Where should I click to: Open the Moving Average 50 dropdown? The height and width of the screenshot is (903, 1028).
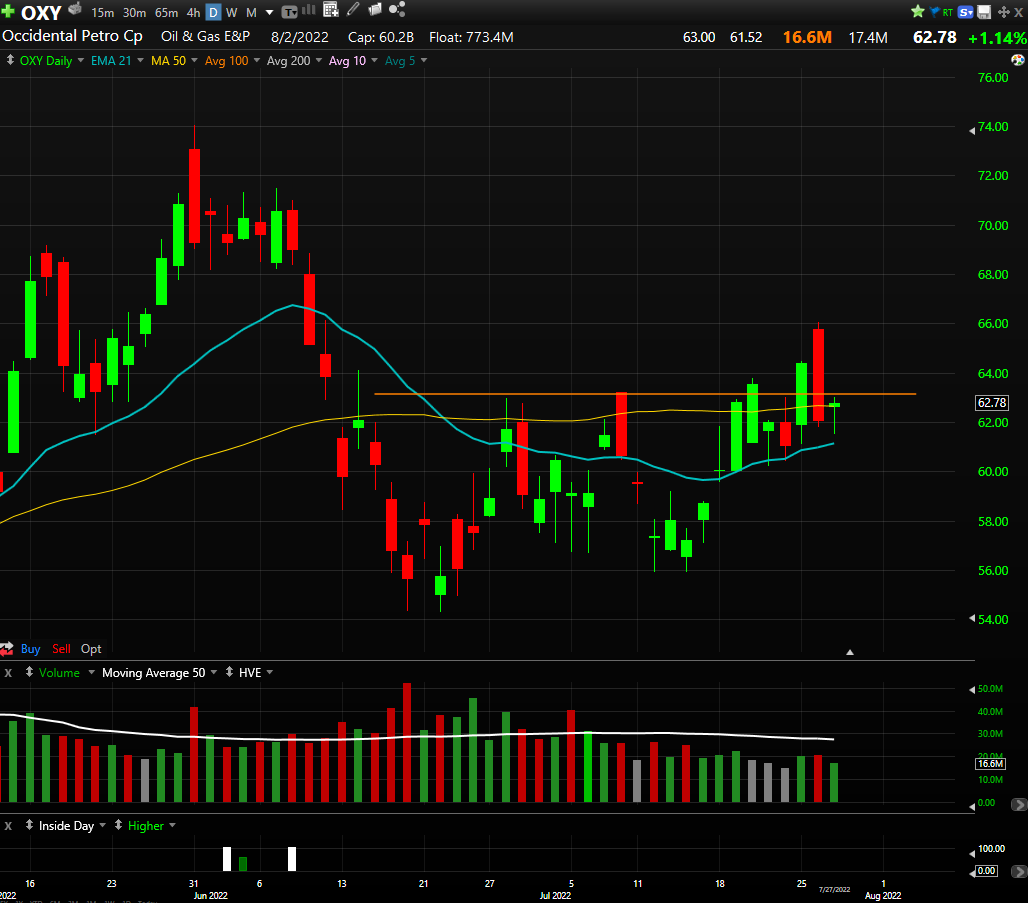click(214, 672)
